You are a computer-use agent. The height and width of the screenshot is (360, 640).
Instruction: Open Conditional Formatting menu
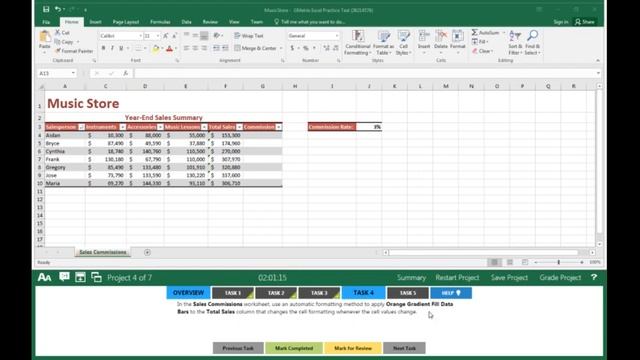(x=358, y=42)
